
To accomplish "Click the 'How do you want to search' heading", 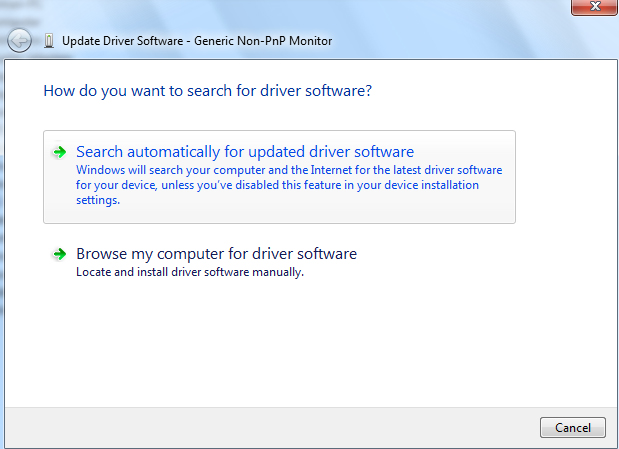I will click(x=208, y=91).
